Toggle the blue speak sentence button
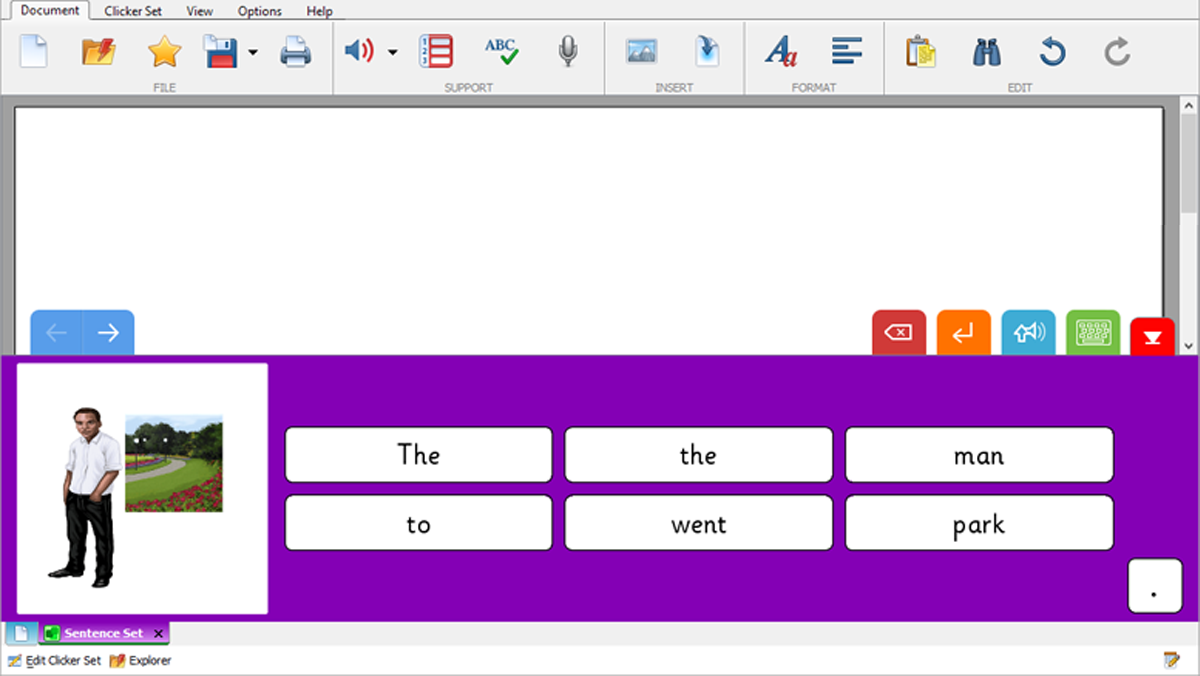 coord(1028,333)
